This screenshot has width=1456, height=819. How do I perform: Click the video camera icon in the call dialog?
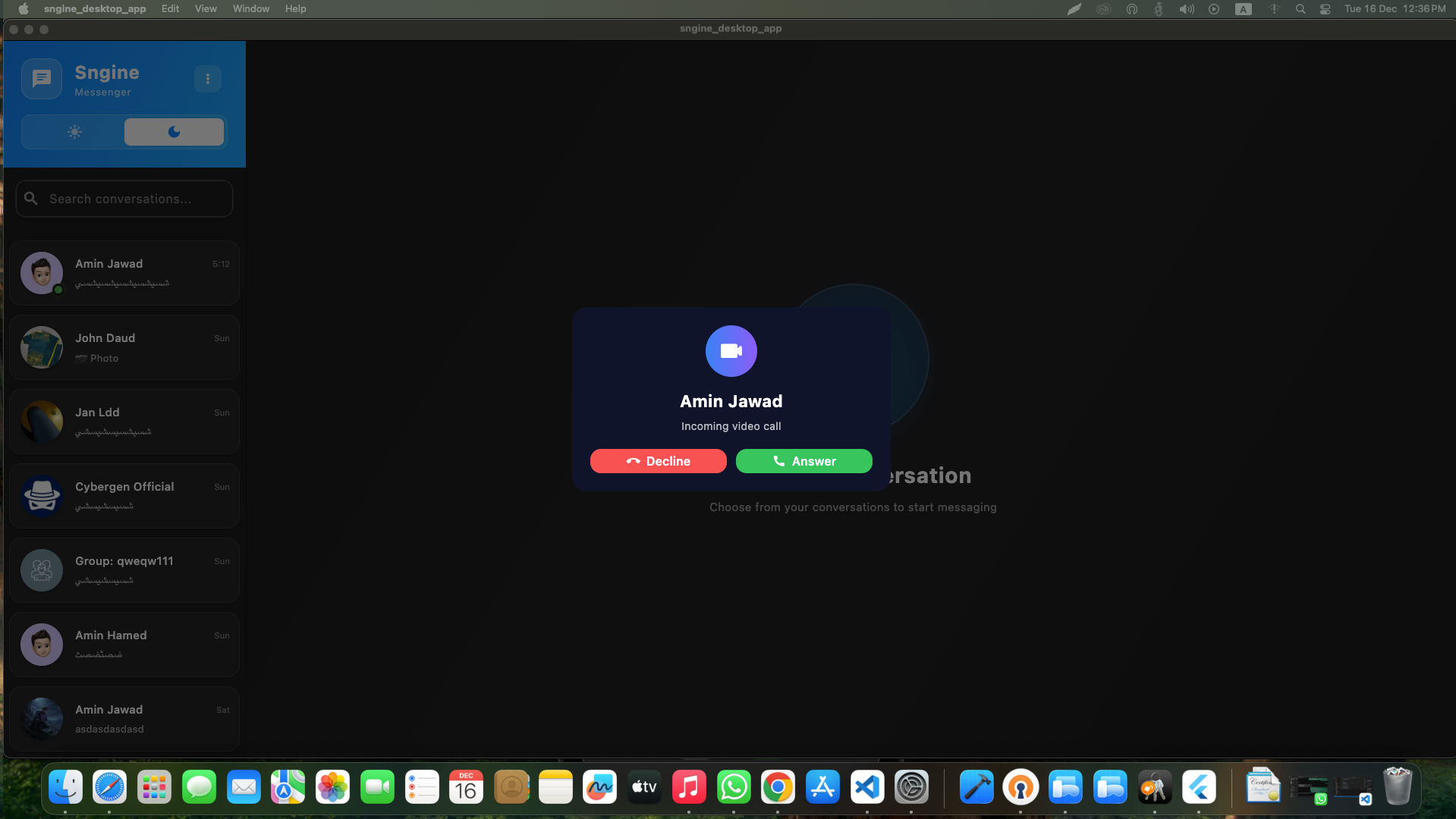[x=731, y=350]
